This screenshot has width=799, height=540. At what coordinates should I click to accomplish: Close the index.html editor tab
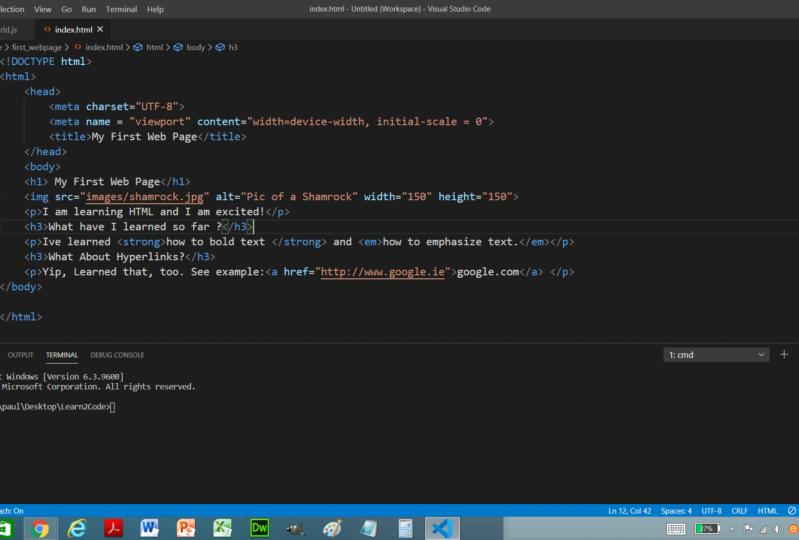coord(100,30)
